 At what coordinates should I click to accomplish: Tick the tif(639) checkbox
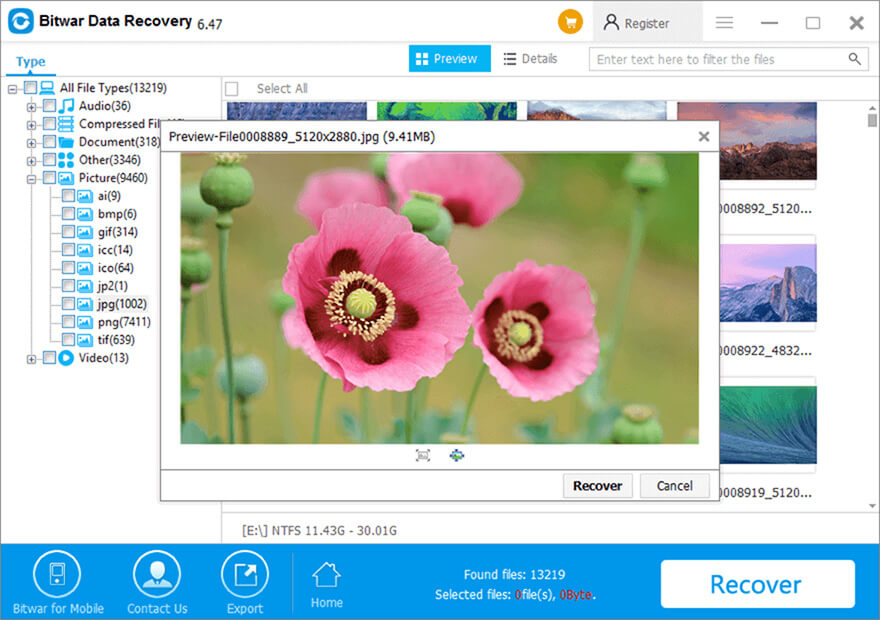pyautogui.click(x=68, y=340)
